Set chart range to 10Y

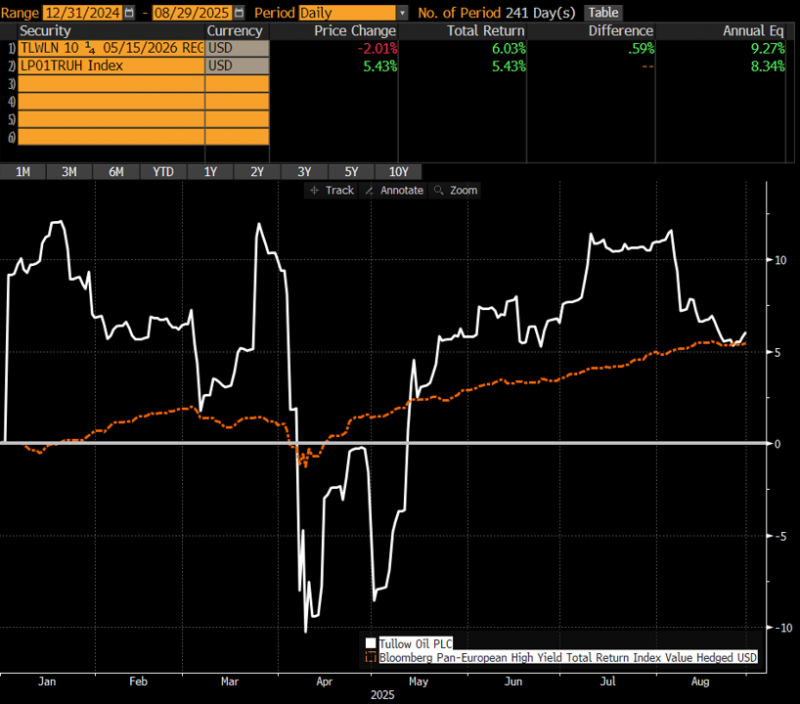click(x=398, y=172)
